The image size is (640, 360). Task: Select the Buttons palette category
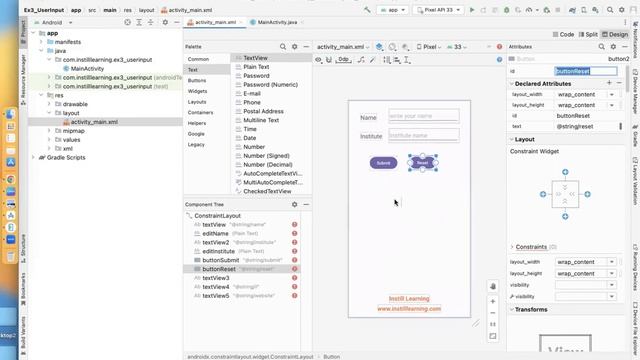click(x=197, y=80)
